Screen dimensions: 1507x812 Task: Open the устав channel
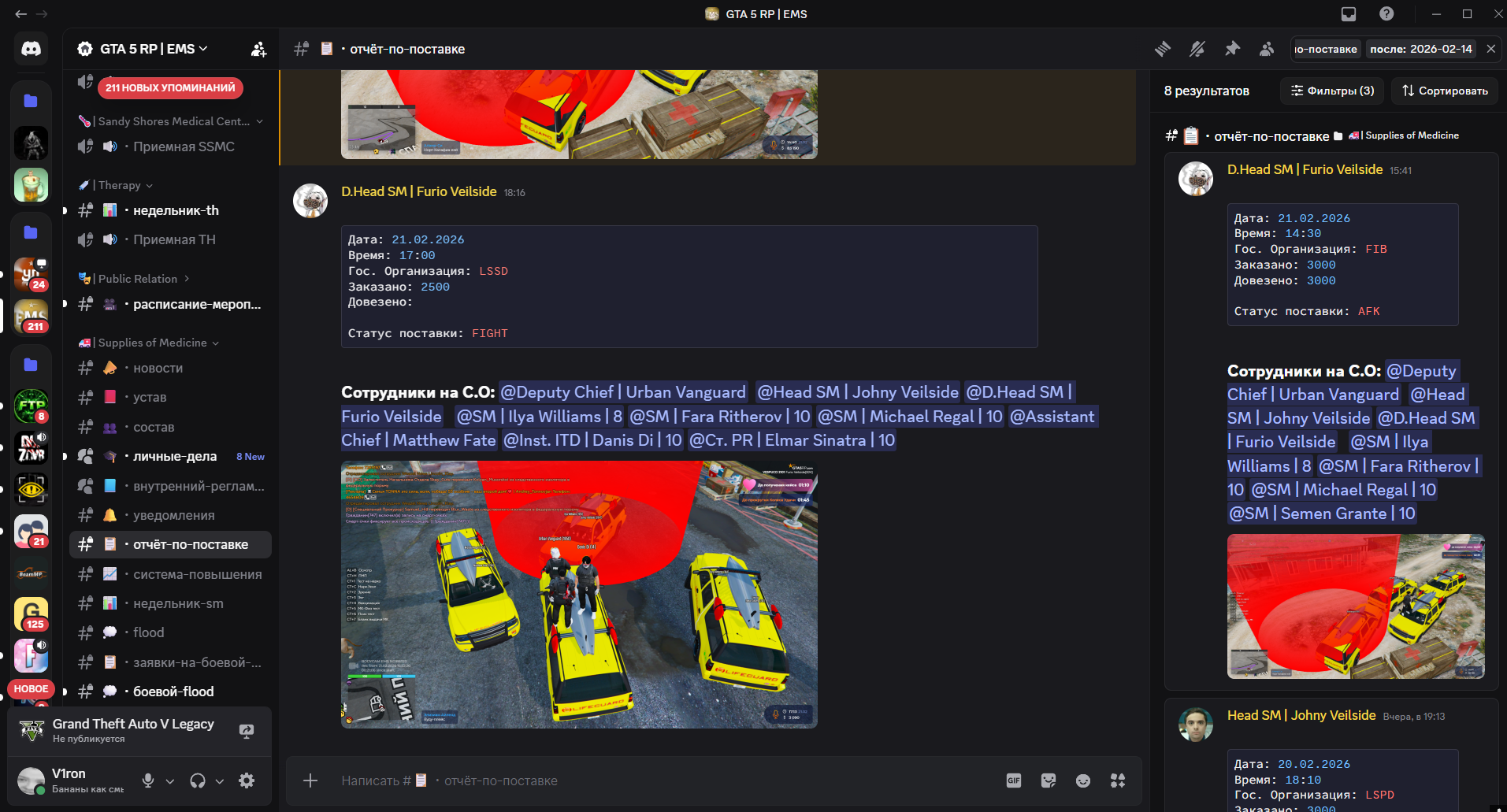(170, 397)
